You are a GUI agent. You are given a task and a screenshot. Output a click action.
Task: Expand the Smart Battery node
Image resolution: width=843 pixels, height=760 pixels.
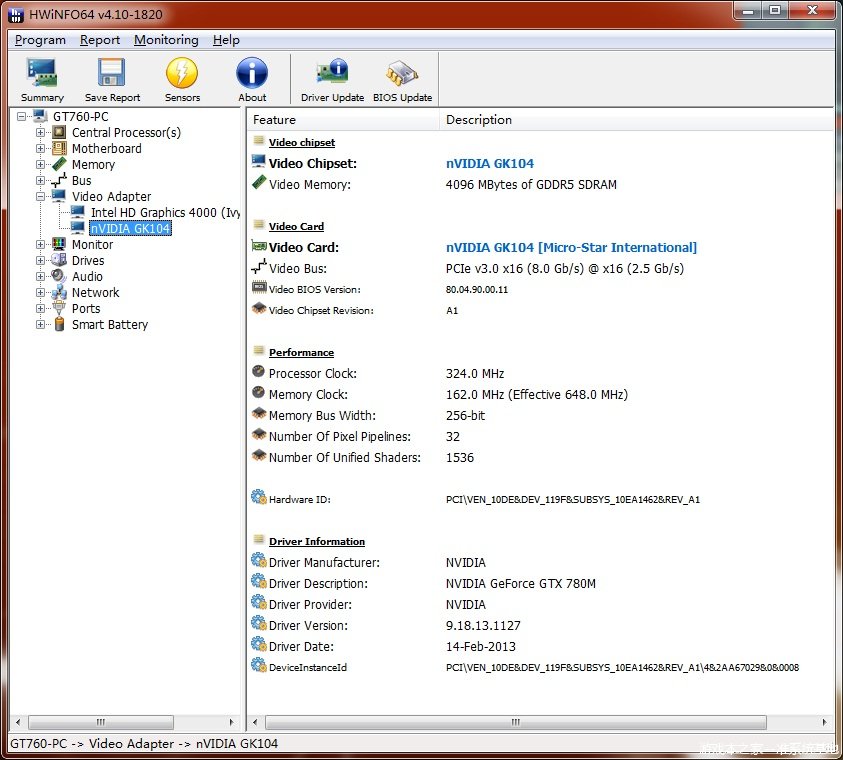pyautogui.click(x=40, y=325)
